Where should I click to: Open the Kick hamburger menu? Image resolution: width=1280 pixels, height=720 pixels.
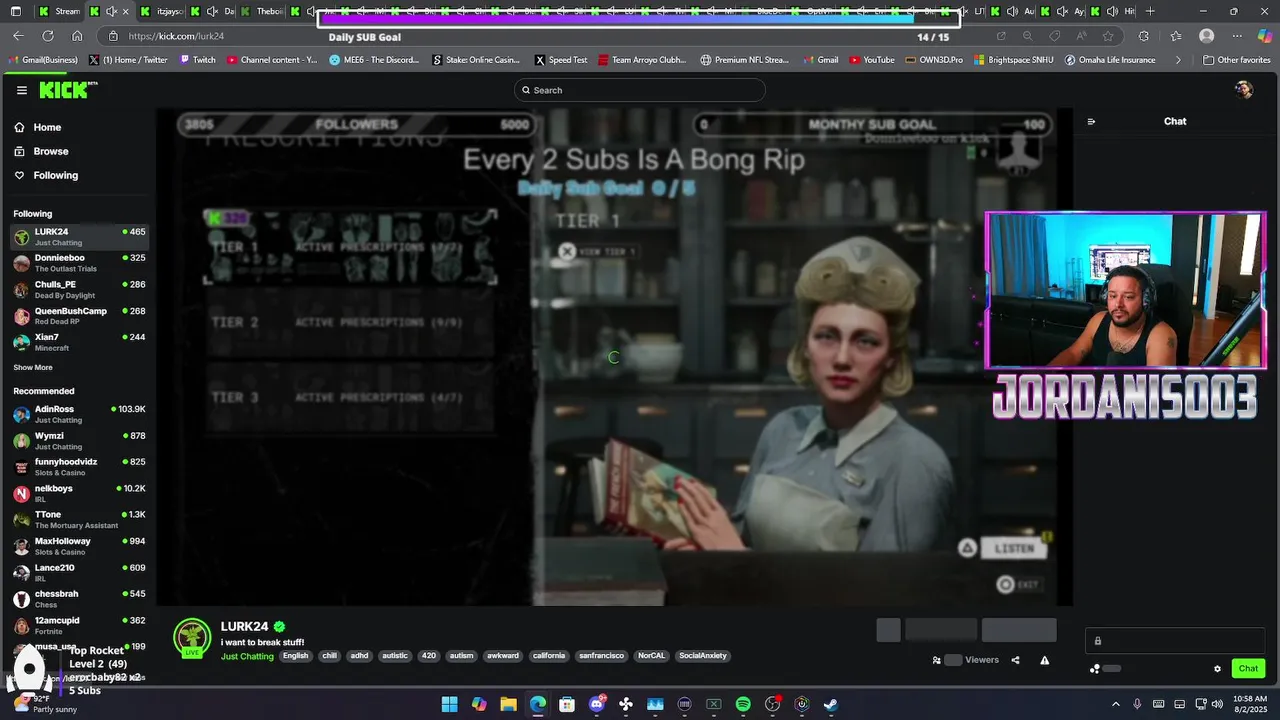pos(22,90)
